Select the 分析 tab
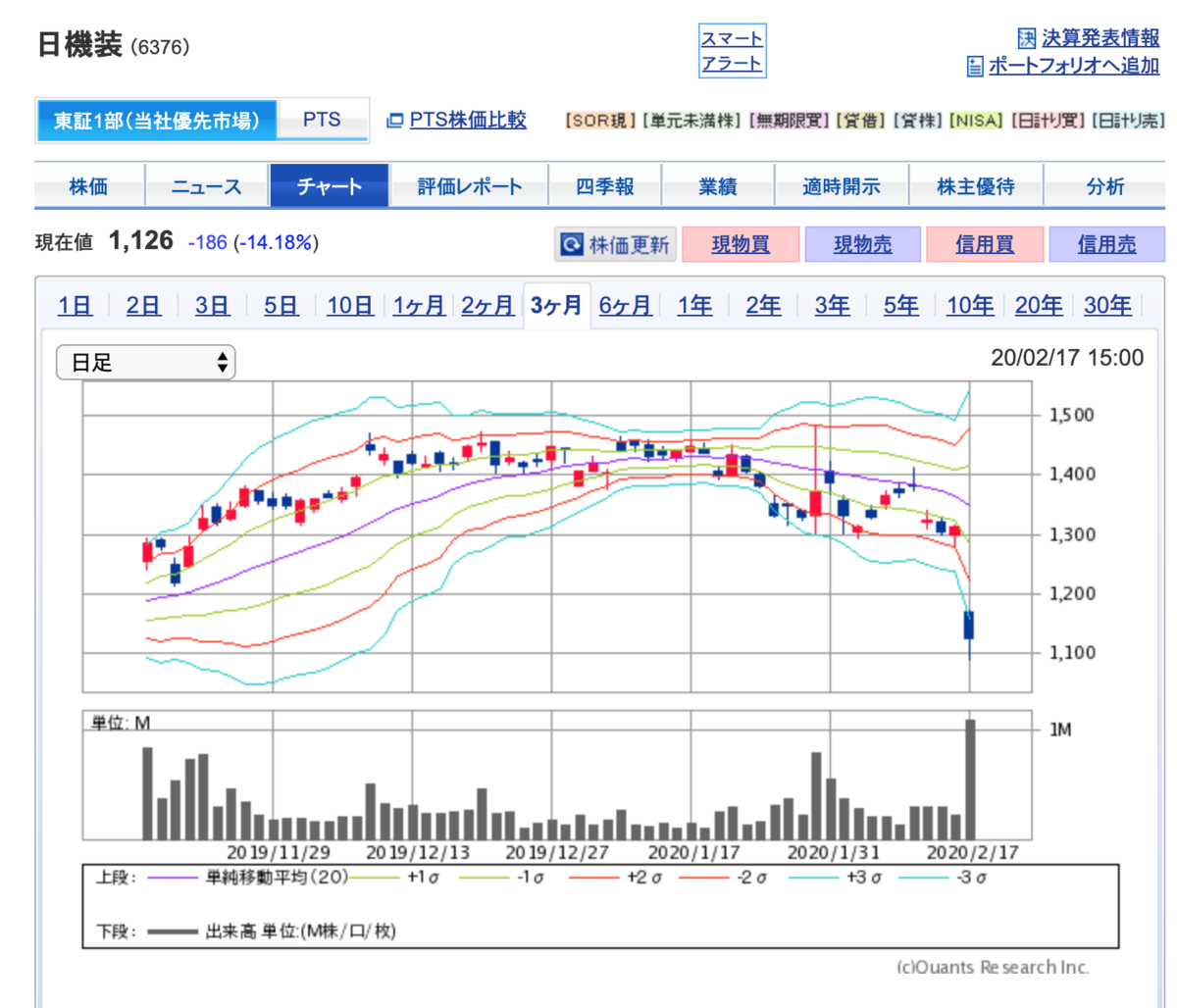Viewport: 1177px width, 1008px height. point(1104,186)
